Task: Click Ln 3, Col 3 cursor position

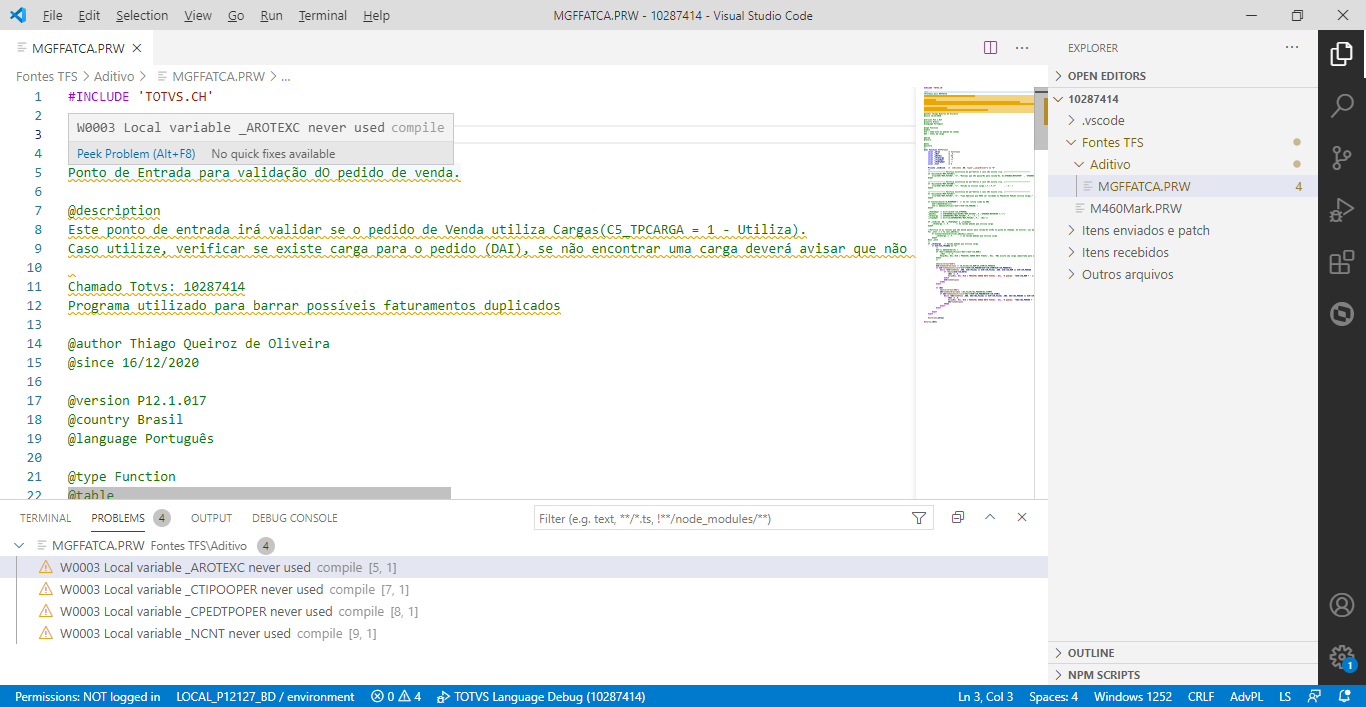Action: pyautogui.click(x=985, y=697)
